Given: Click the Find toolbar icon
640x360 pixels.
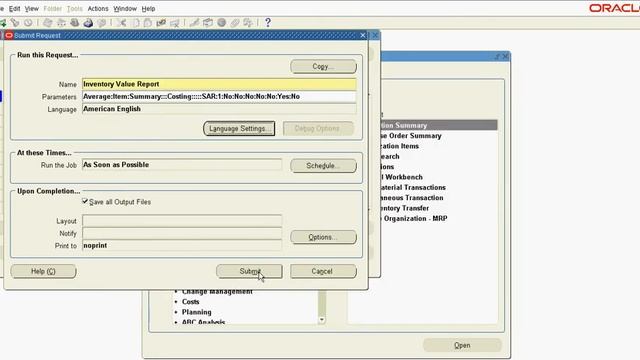Looking at the screenshot, I should coord(15,23).
